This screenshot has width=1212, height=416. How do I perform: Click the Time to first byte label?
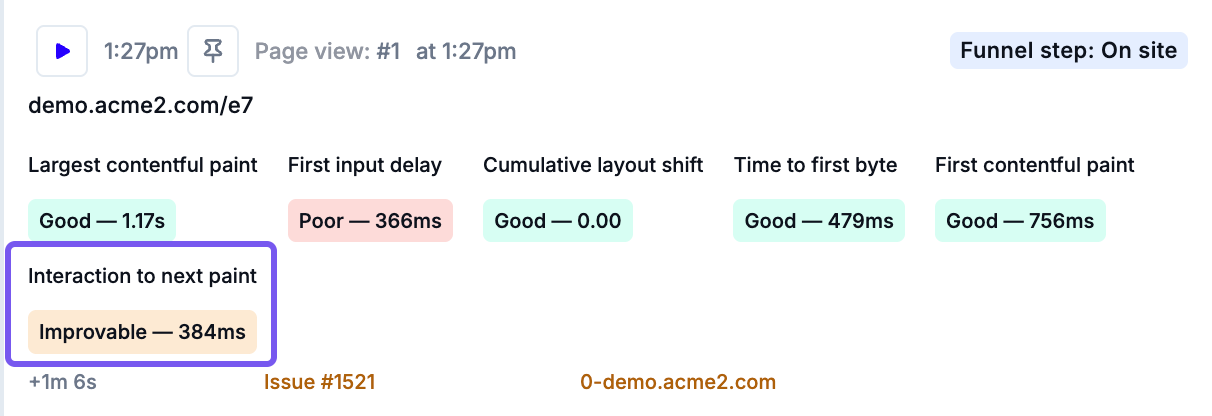tap(815, 165)
